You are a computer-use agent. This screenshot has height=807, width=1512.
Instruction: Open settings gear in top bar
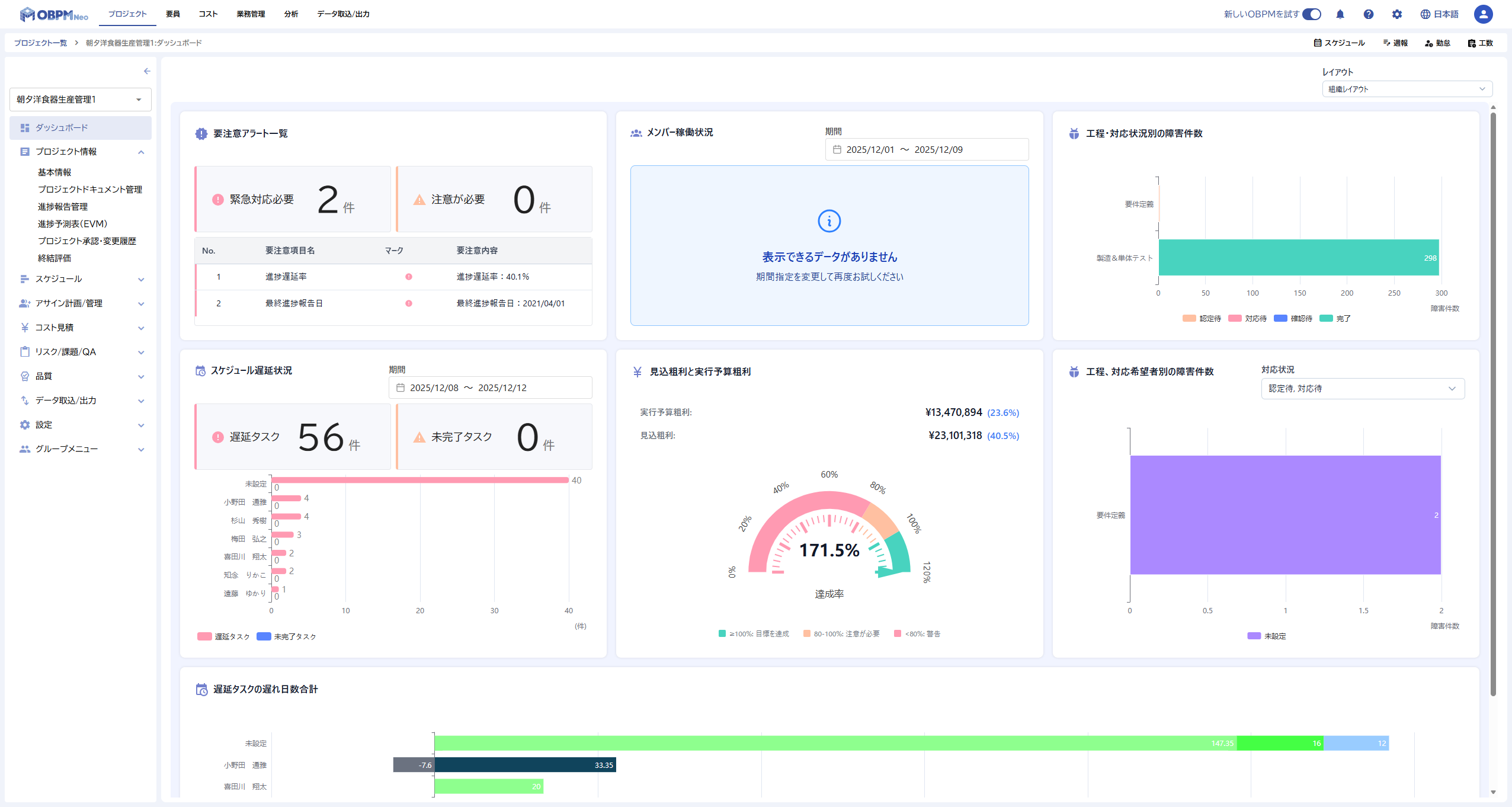(1397, 14)
